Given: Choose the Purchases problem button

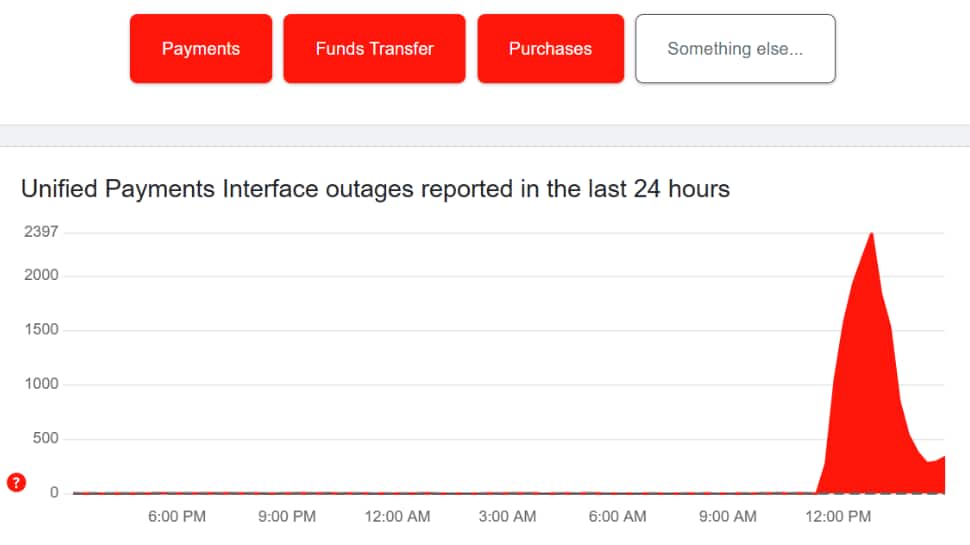Looking at the screenshot, I should tap(551, 49).
